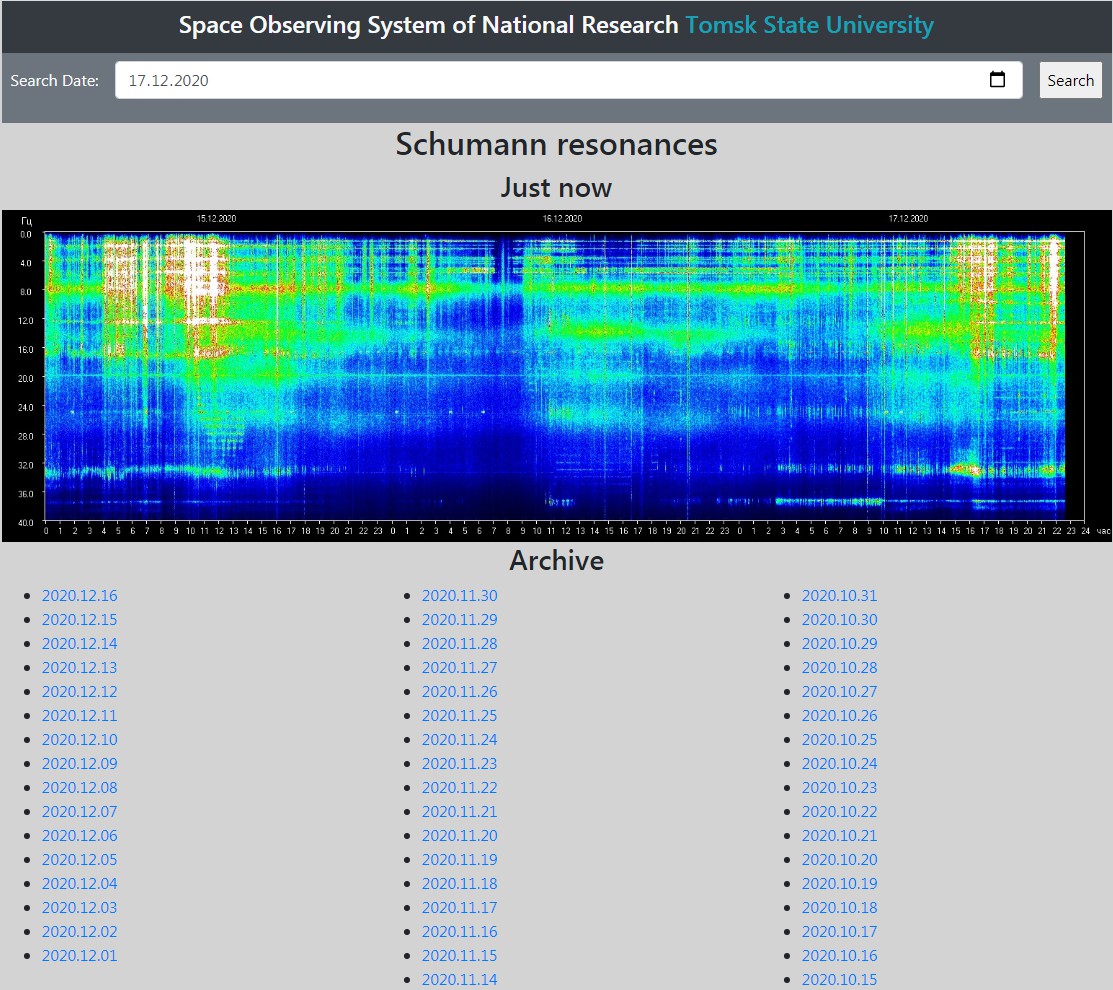
Task: Select the 2020.11.17 archive link
Action: (459, 908)
